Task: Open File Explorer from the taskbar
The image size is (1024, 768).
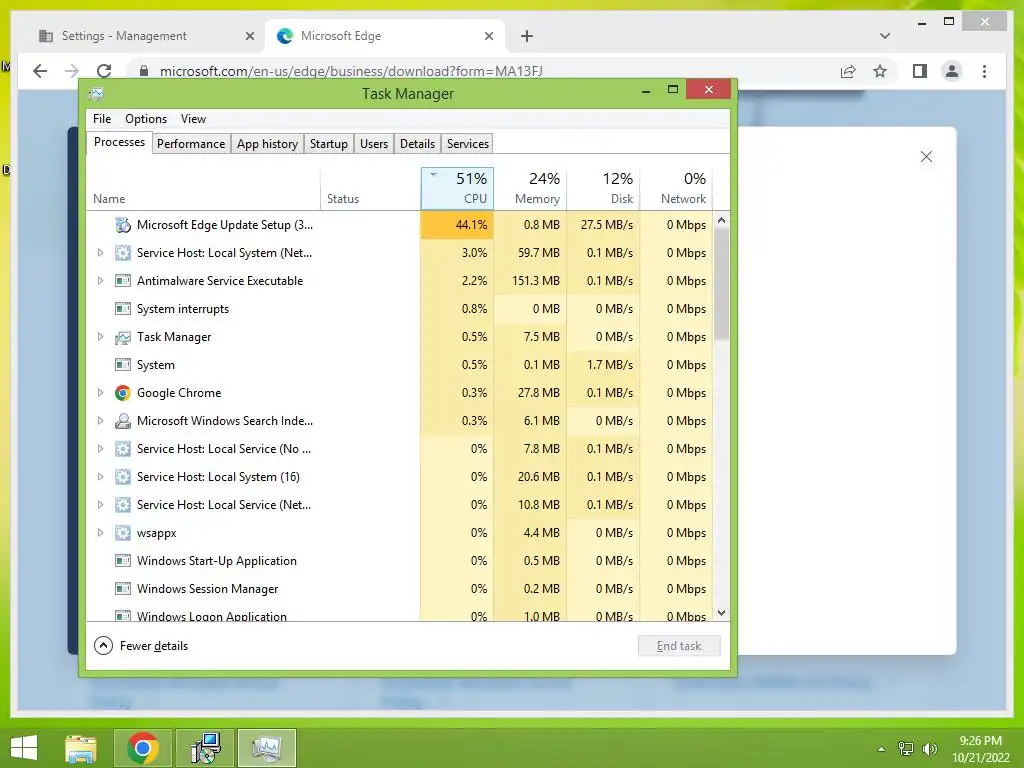Action: (x=81, y=748)
